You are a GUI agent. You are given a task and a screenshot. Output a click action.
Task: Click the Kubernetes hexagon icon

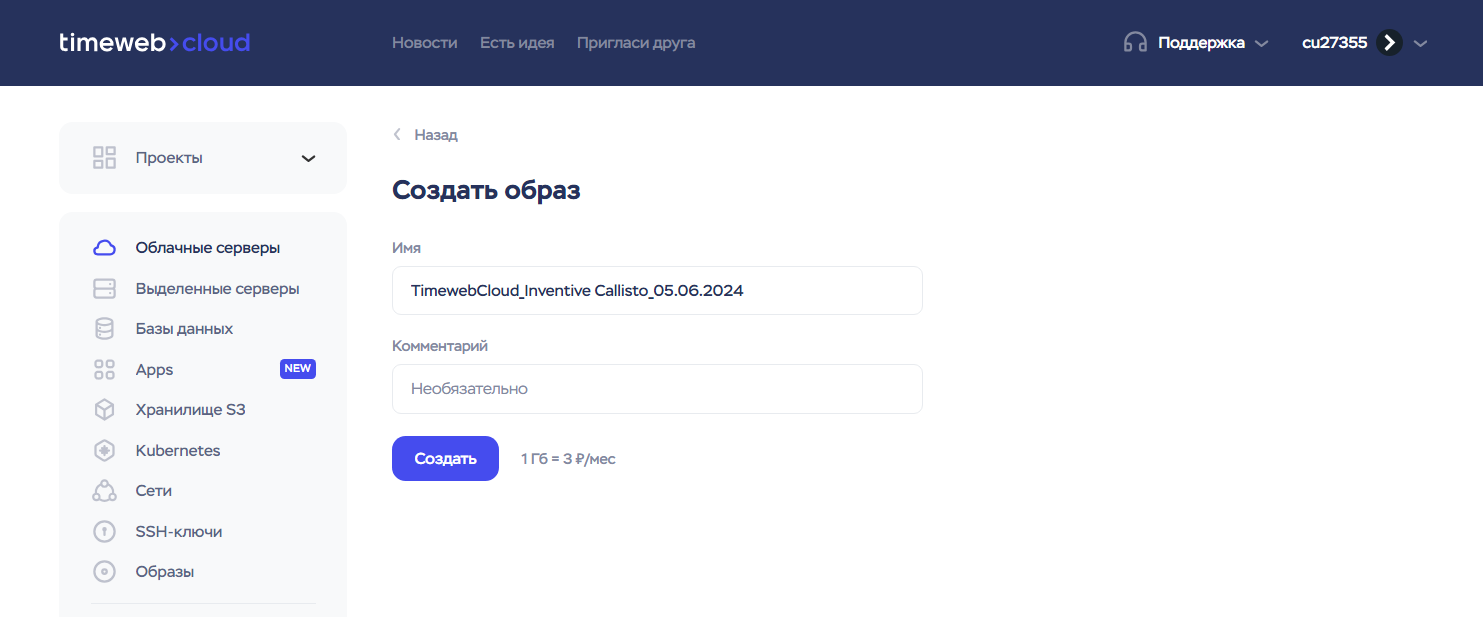tap(104, 451)
